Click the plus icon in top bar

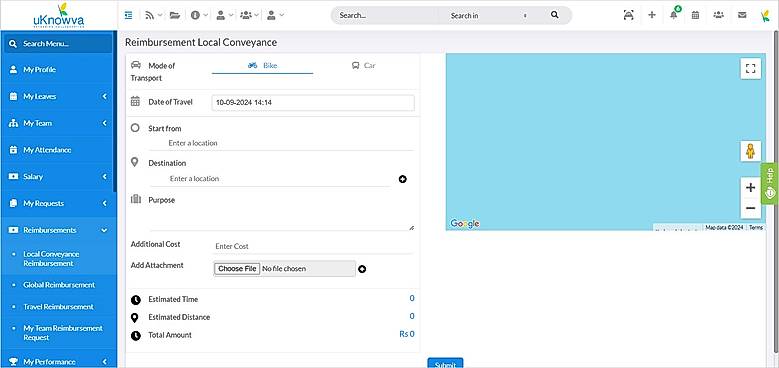(652, 15)
